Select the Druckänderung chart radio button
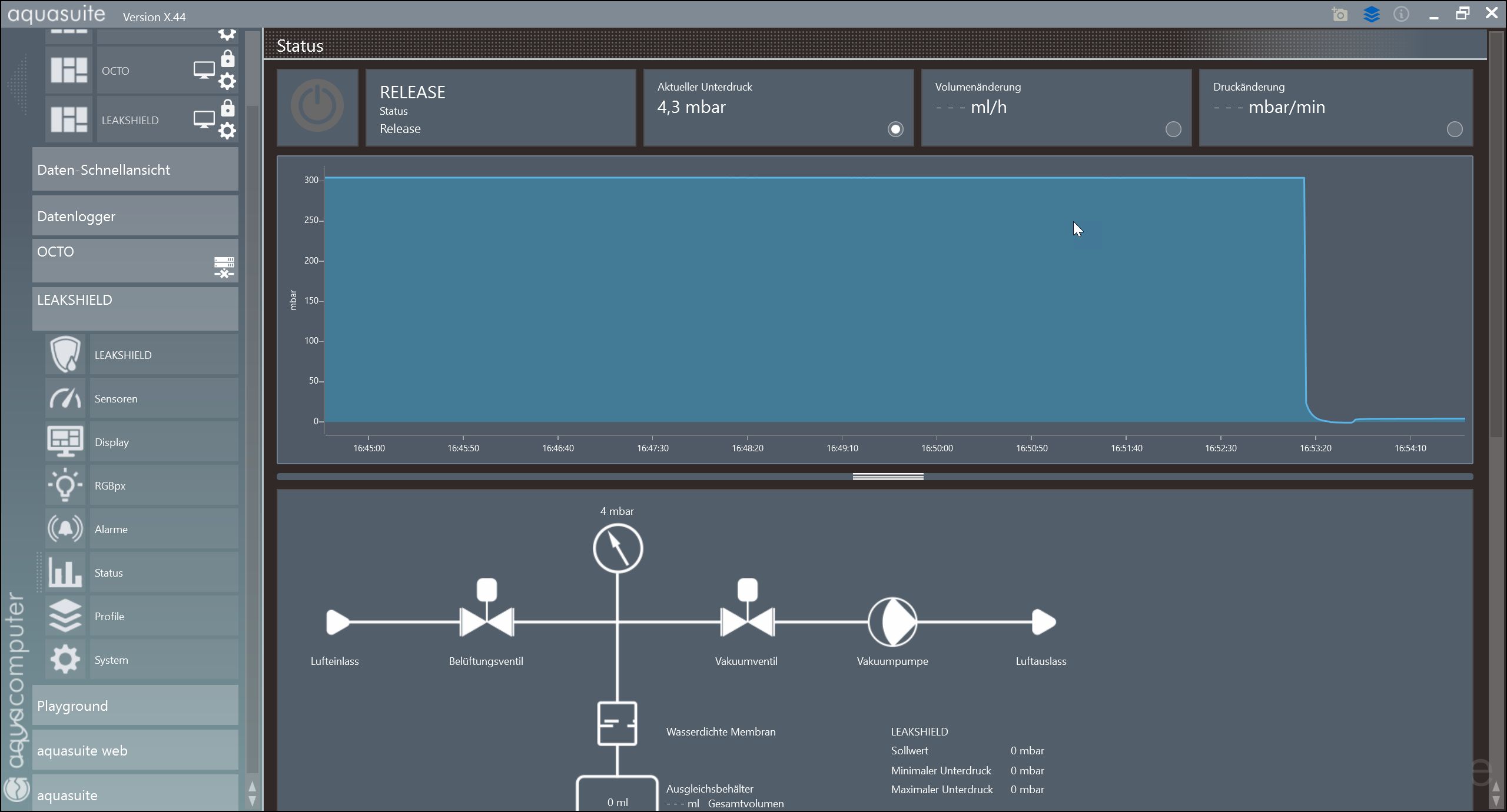Viewport: 1507px width, 812px height. pyautogui.click(x=1454, y=129)
